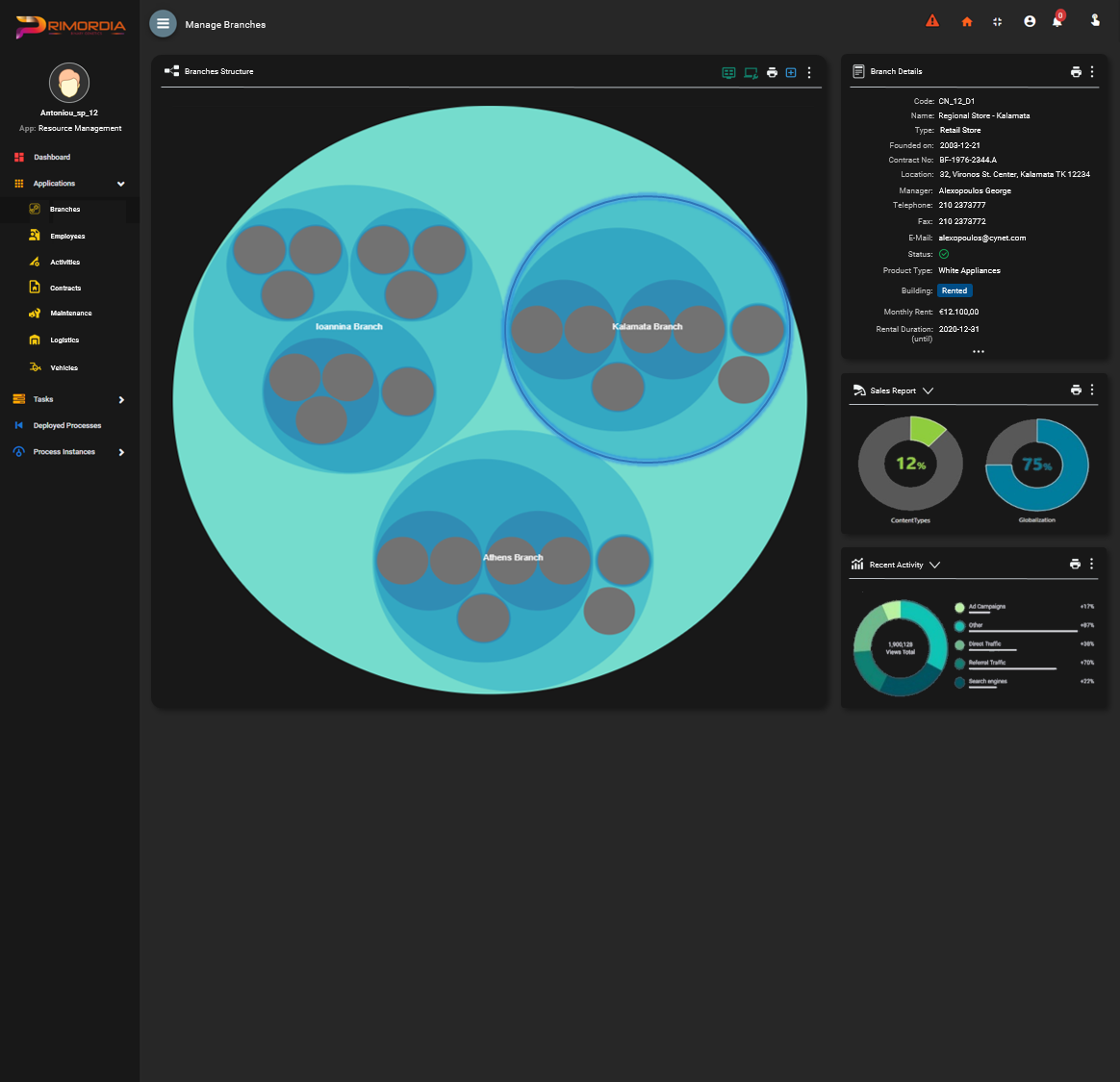Expand the Tasks sidebar section
Image resolution: width=1120 pixels, height=1082 pixels.
pos(121,400)
